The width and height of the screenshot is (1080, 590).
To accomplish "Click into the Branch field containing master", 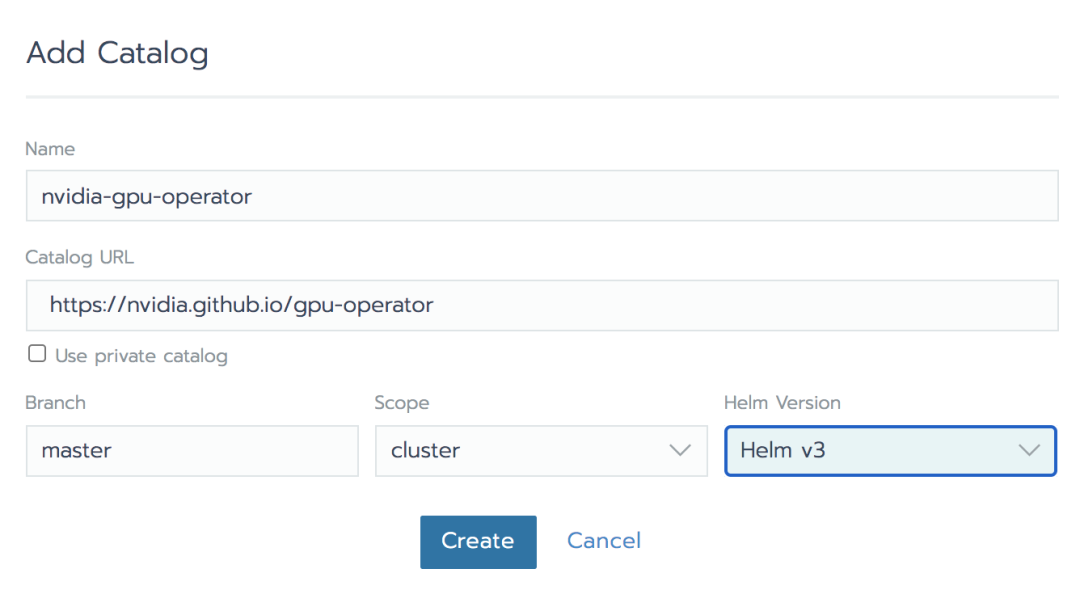I will 192,450.
